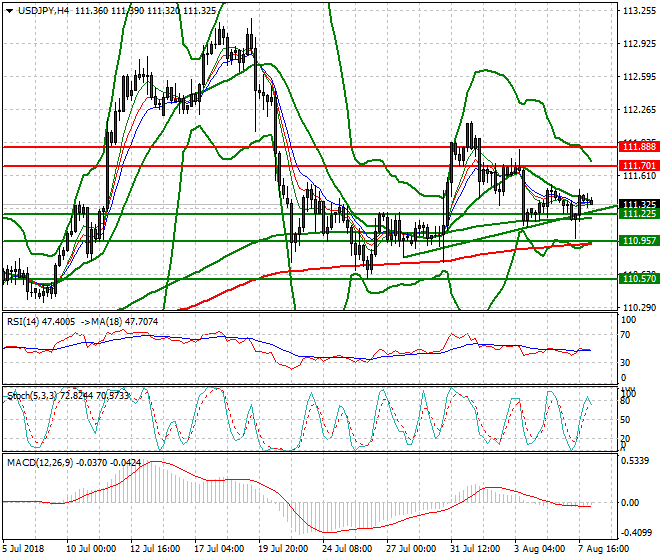Viewport: 660px width, 560px height.
Task: Select the 112.595 price axis value
Action: (x=639, y=77)
